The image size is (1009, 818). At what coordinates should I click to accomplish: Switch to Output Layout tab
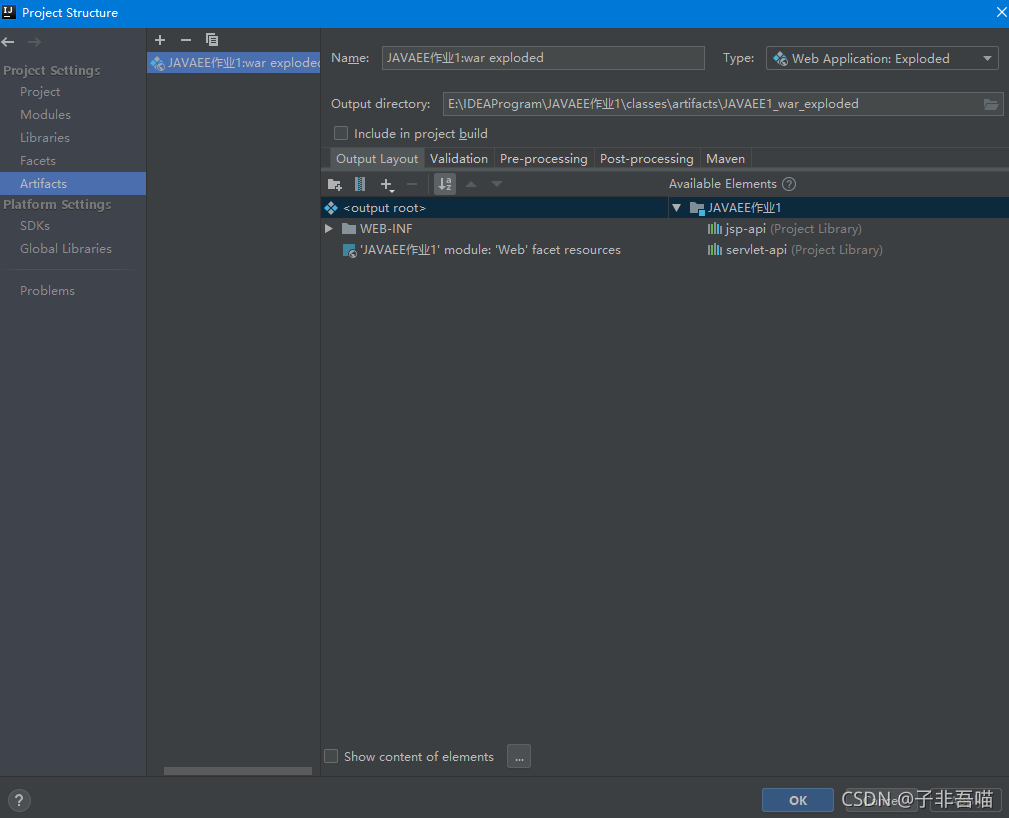377,158
